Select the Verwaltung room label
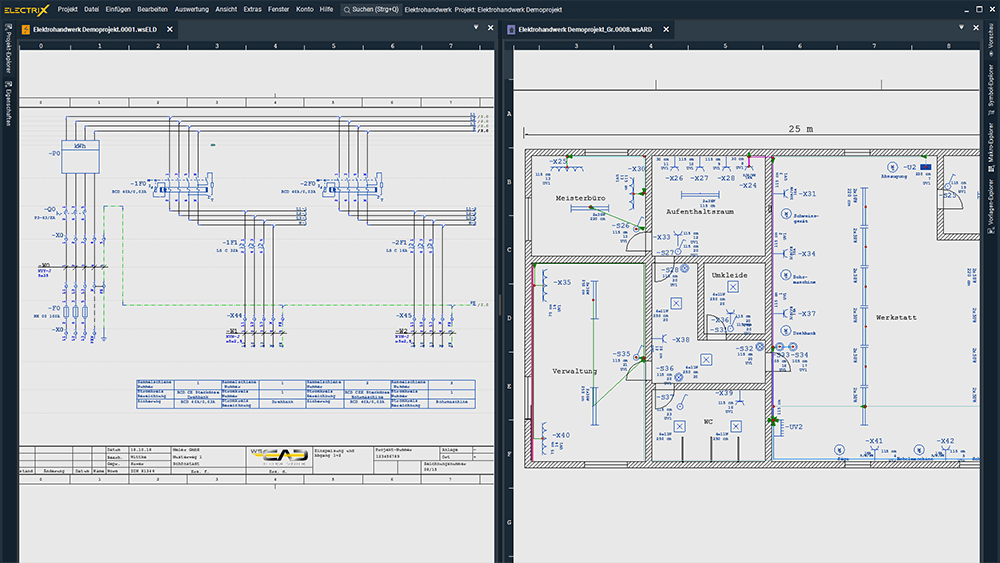 [575, 371]
